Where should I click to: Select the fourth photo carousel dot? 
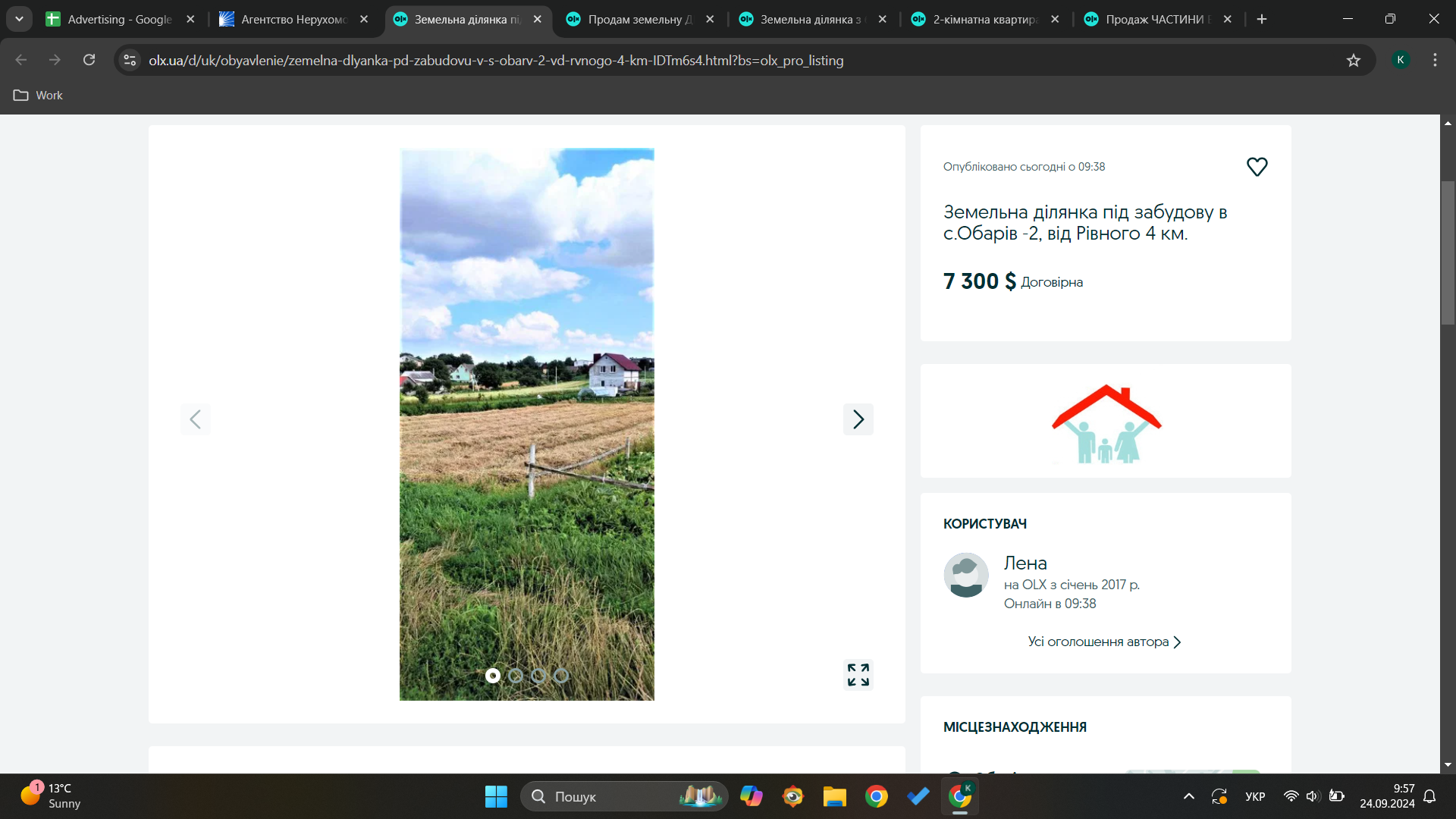[x=561, y=676]
